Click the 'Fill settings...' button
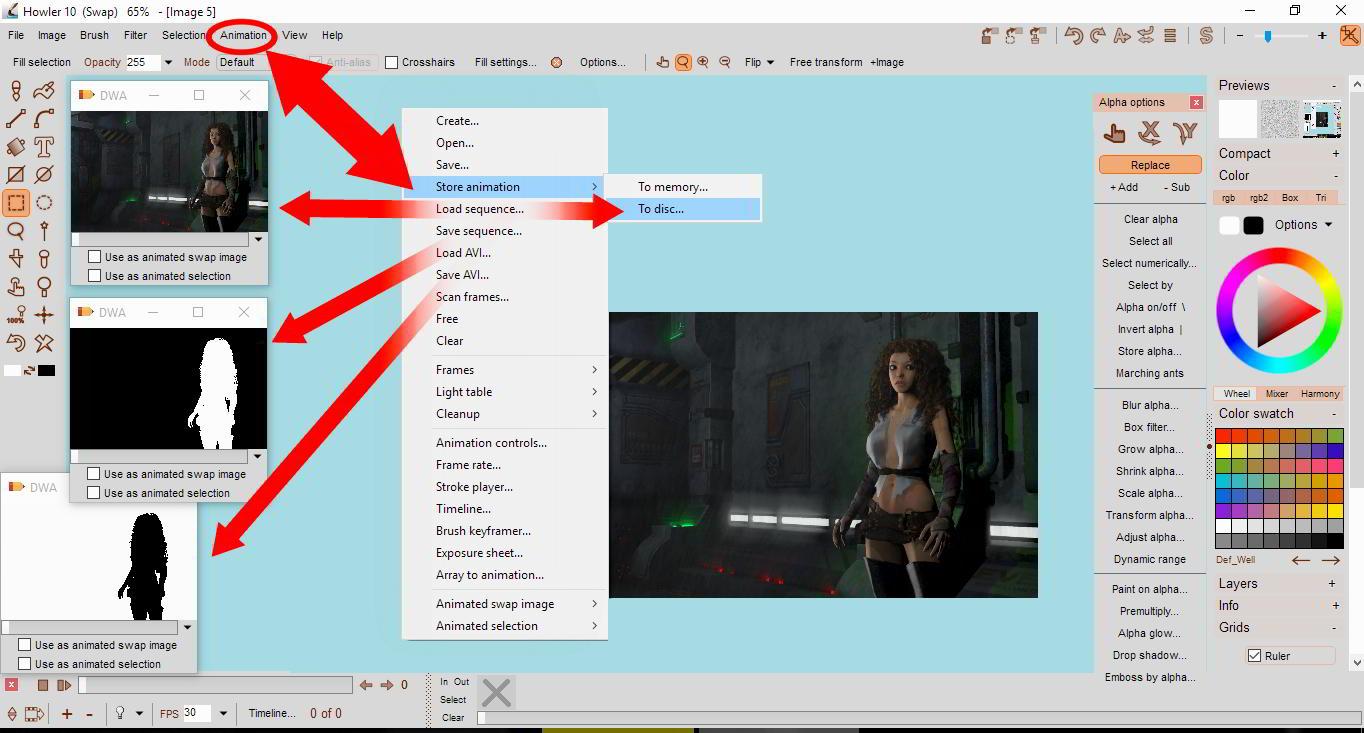This screenshot has height=733, width=1364. click(x=505, y=62)
